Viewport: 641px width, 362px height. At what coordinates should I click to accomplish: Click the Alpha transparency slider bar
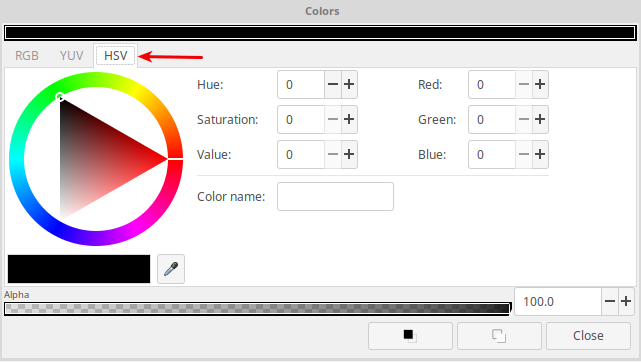pos(258,308)
